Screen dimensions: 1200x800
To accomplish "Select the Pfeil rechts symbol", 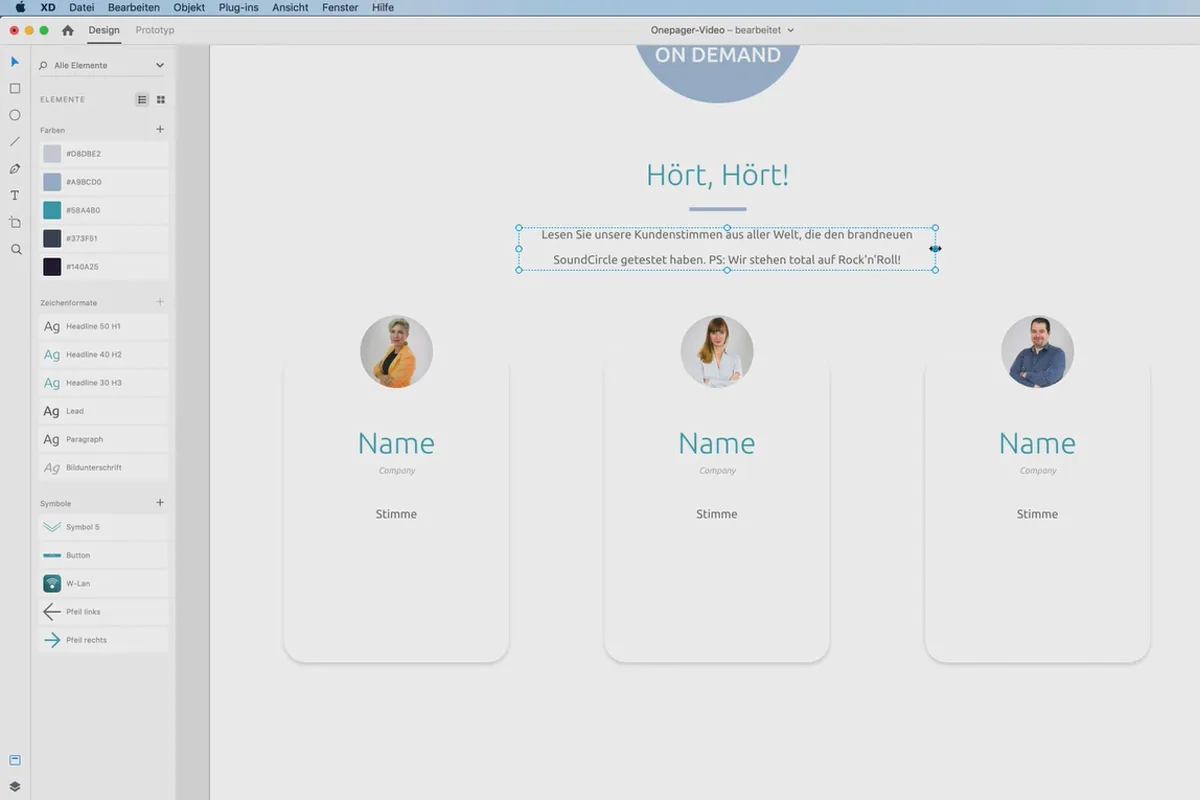I will pos(104,640).
